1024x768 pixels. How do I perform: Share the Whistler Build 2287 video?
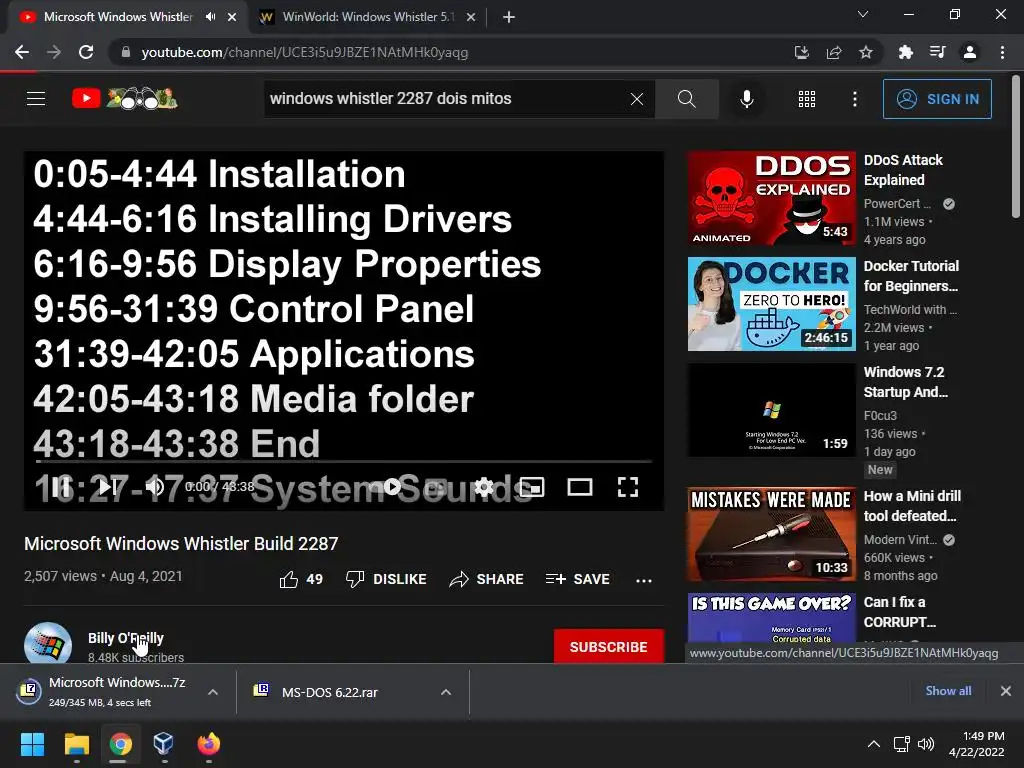tap(487, 579)
